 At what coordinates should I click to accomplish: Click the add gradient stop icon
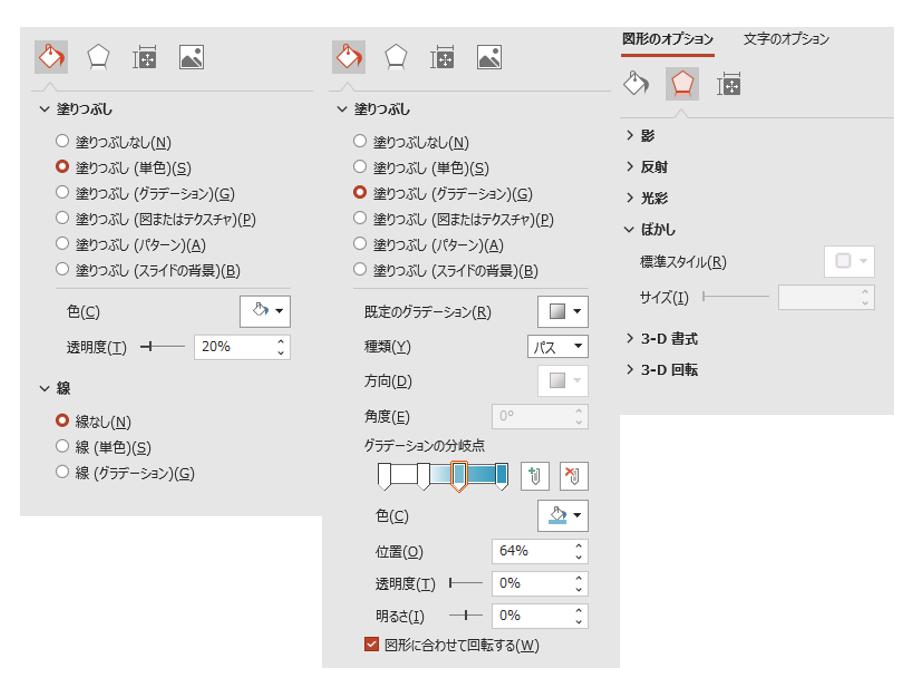(533, 476)
